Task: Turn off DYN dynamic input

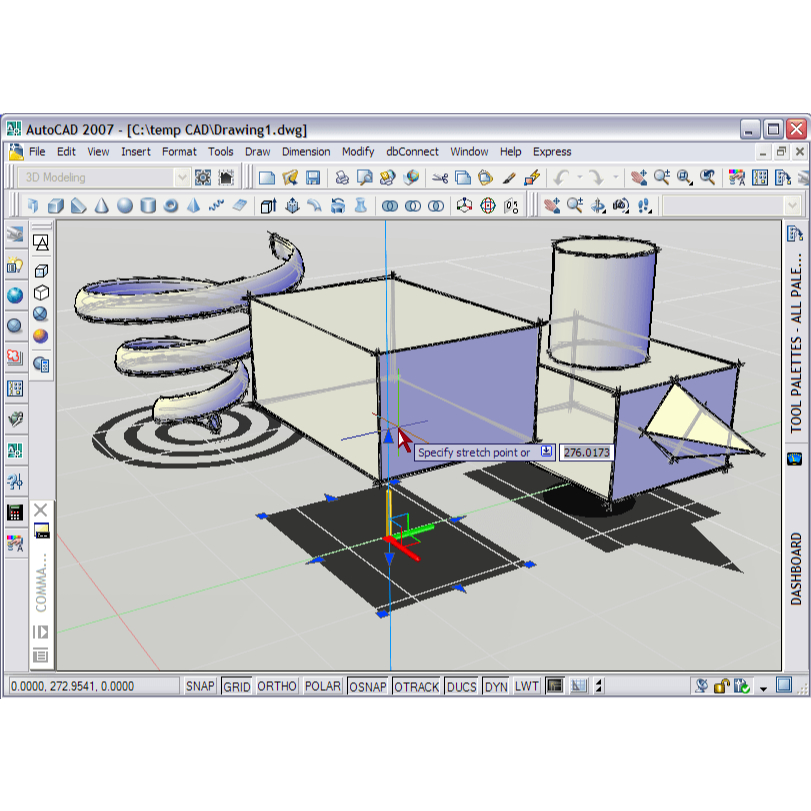Action: (495, 686)
